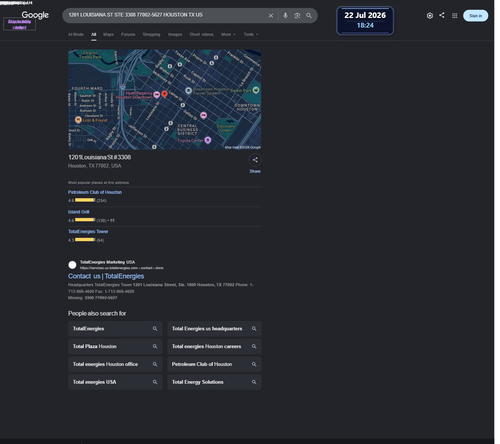The image size is (500, 444).
Task: Open Quick settings gear icon
Action: [x=430, y=16]
